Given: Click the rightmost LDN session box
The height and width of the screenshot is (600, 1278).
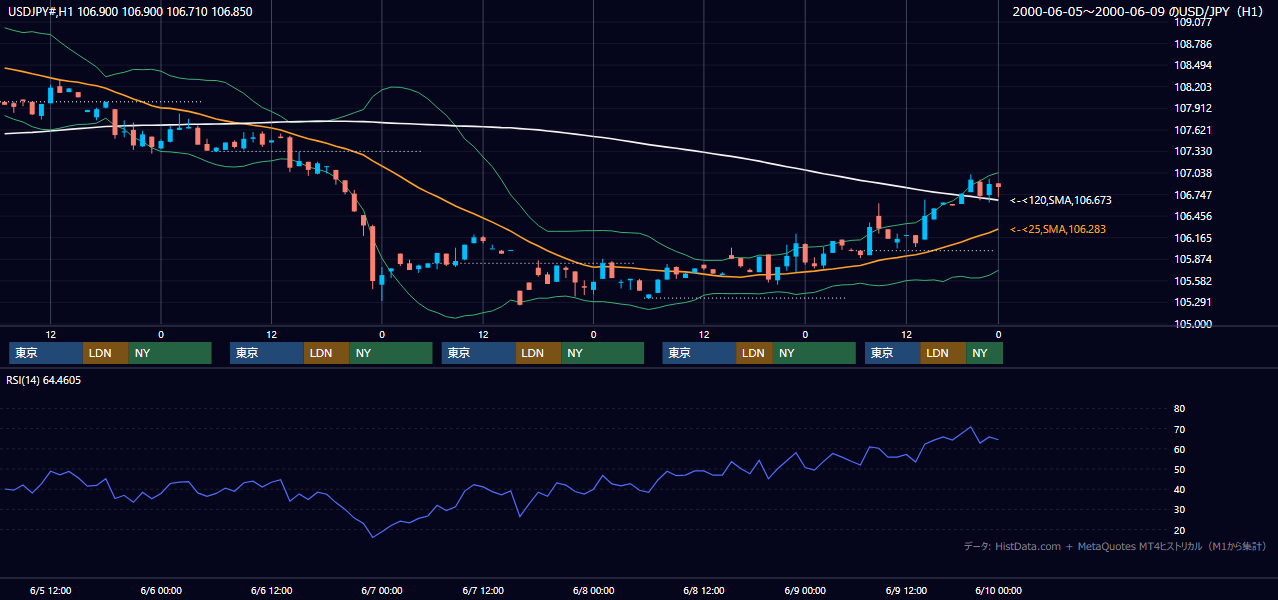Looking at the screenshot, I should (944, 353).
